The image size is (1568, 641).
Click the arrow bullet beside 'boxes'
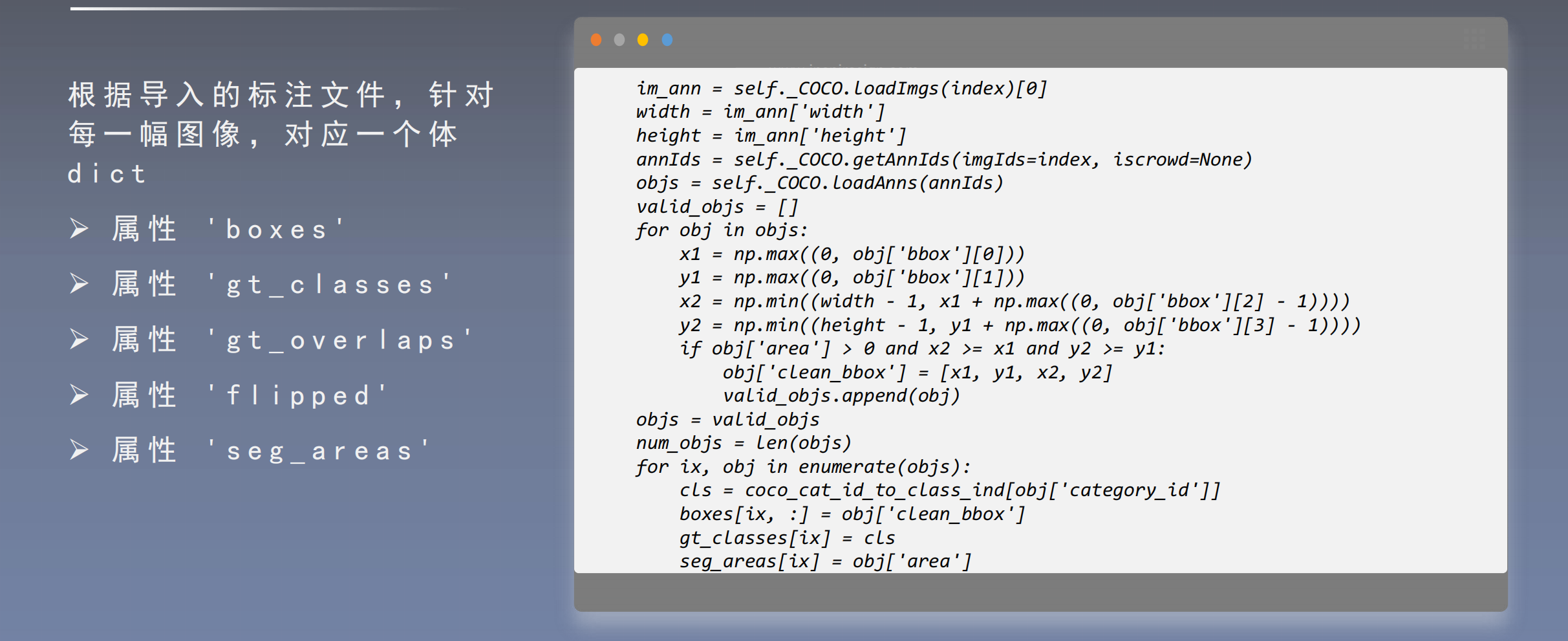[x=79, y=228]
